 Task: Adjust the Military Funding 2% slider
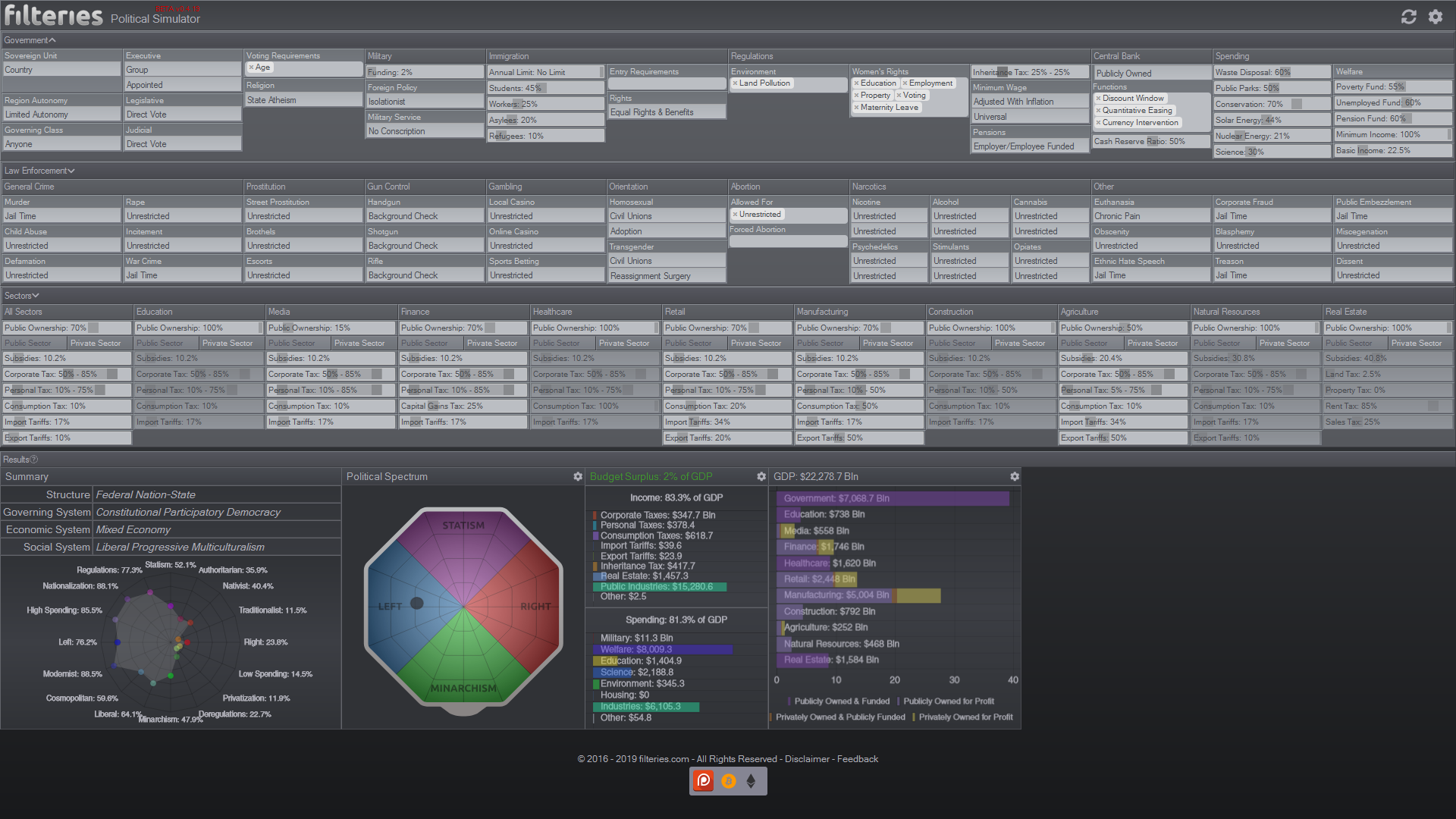pyautogui.click(x=425, y=73)
